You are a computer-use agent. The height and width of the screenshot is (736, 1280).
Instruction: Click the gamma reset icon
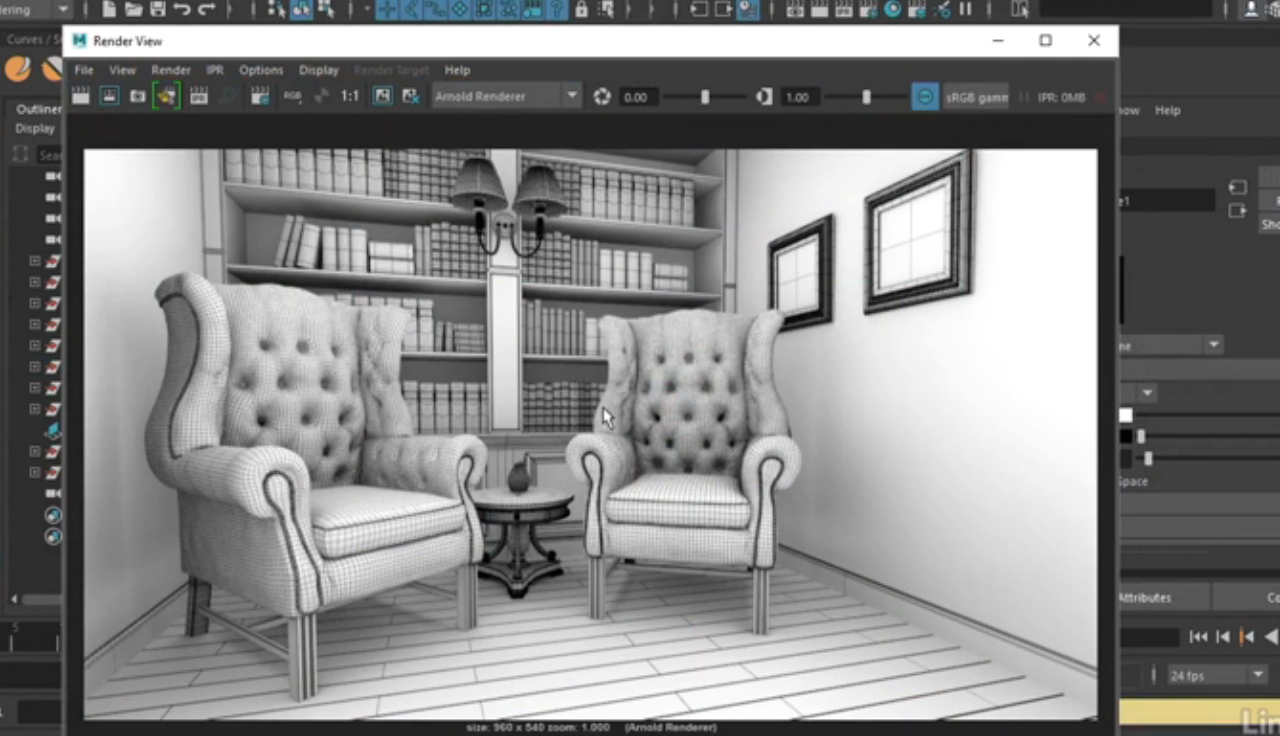point(764,97)
